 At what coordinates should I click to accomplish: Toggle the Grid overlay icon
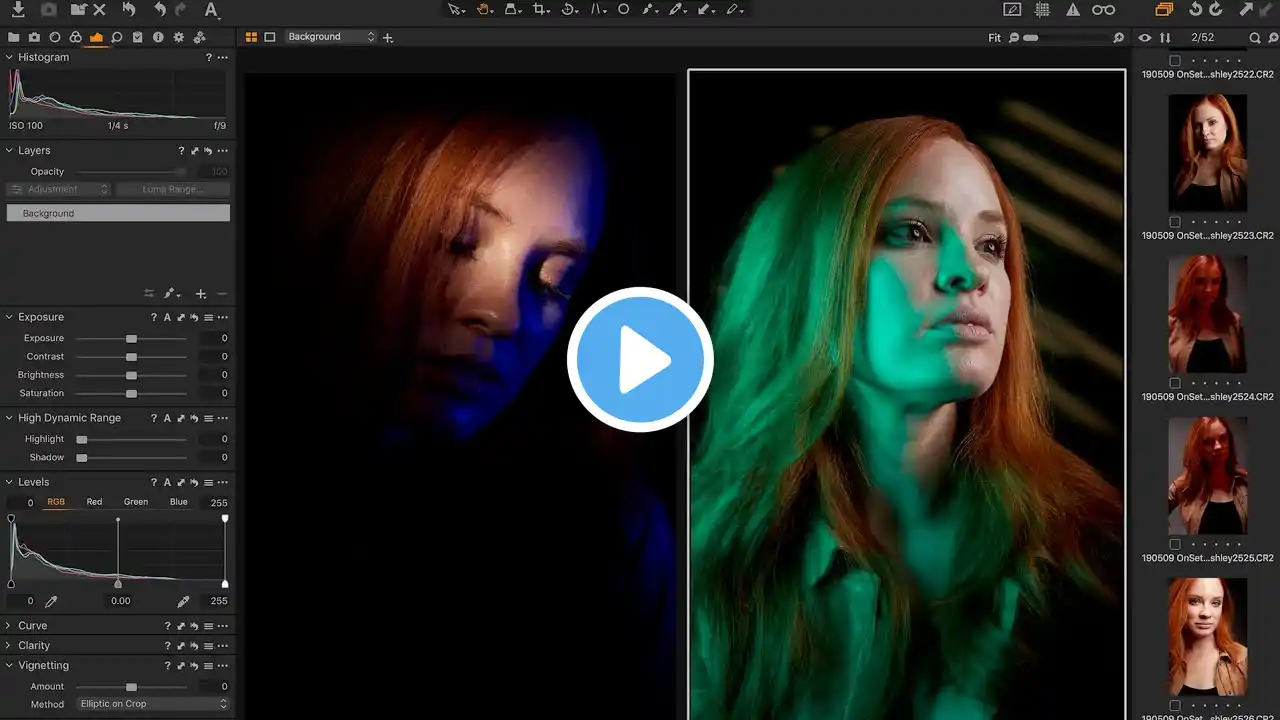1043,10
